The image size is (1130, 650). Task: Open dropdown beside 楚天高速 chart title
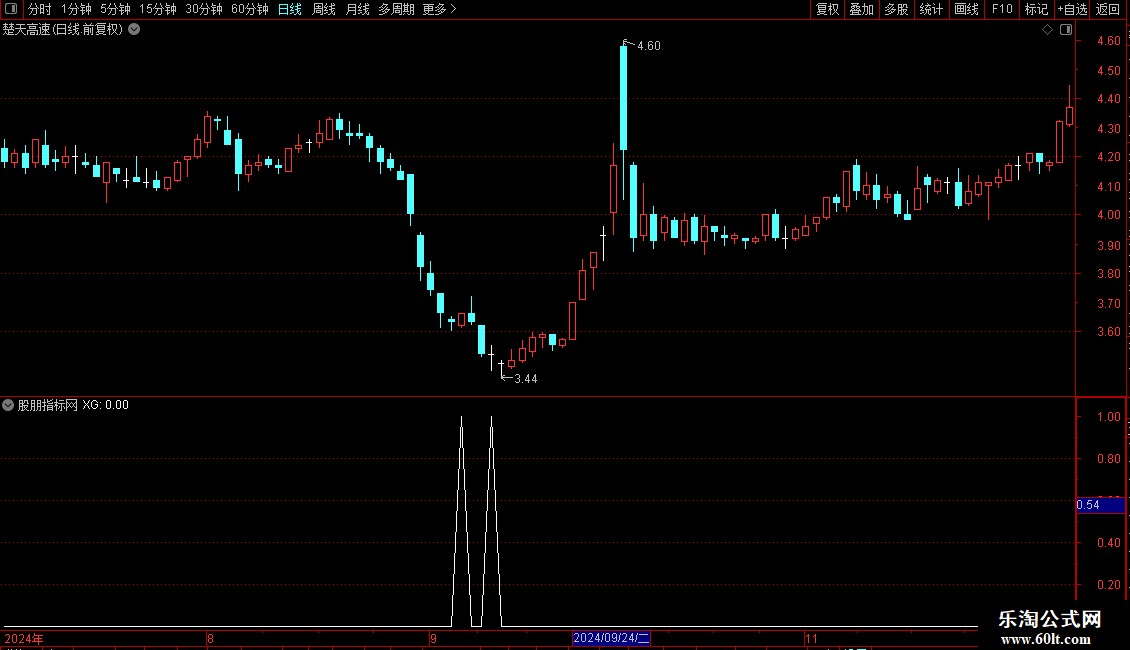pyautogui.click(x=134, y=30)
